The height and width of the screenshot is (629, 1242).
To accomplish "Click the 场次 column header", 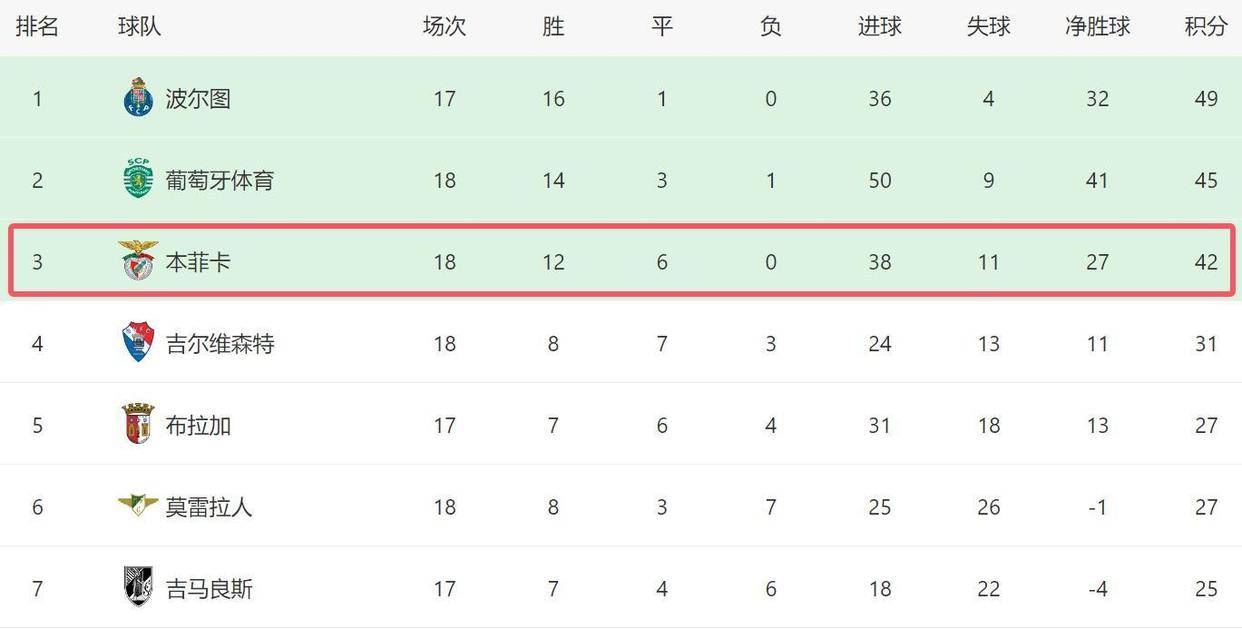I will 444,27.
